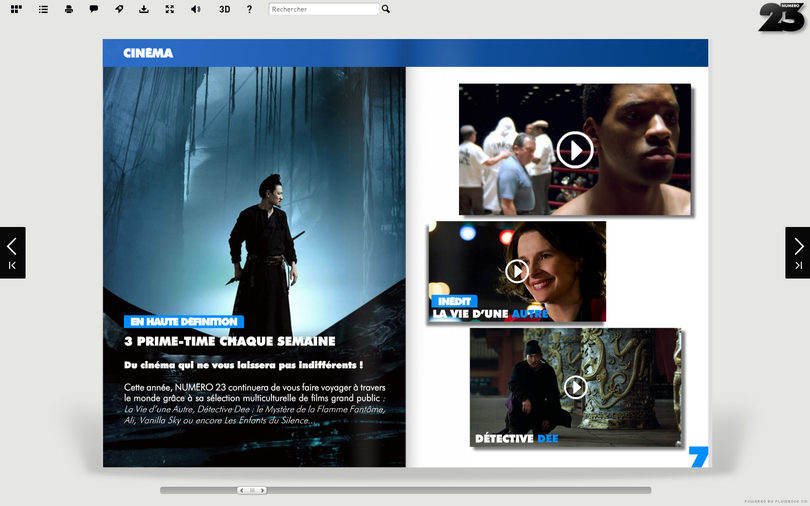The image size is (810, 506).
Task: Jump to the first page icon
Action: point(12,265)
